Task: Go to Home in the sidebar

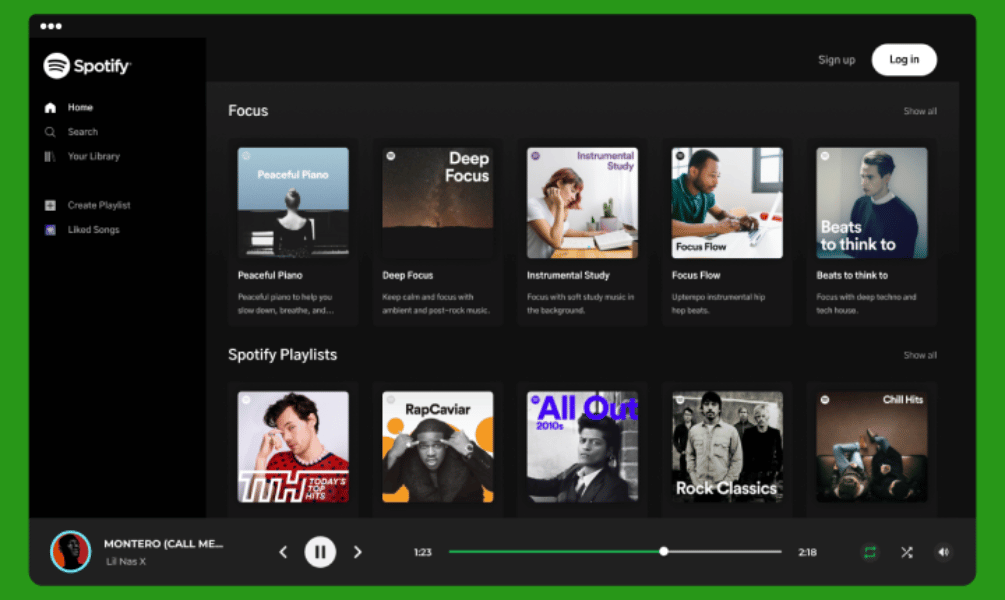Action: [80, 108]
